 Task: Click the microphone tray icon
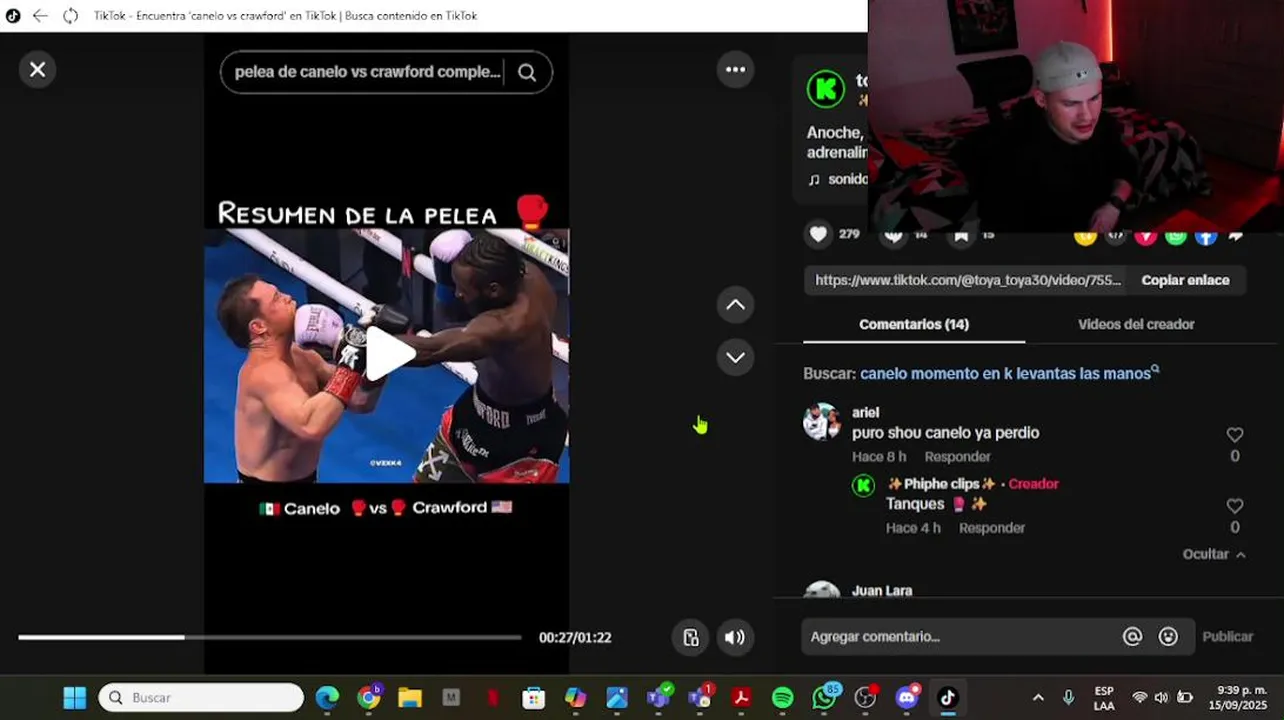tap(1068, 698)
